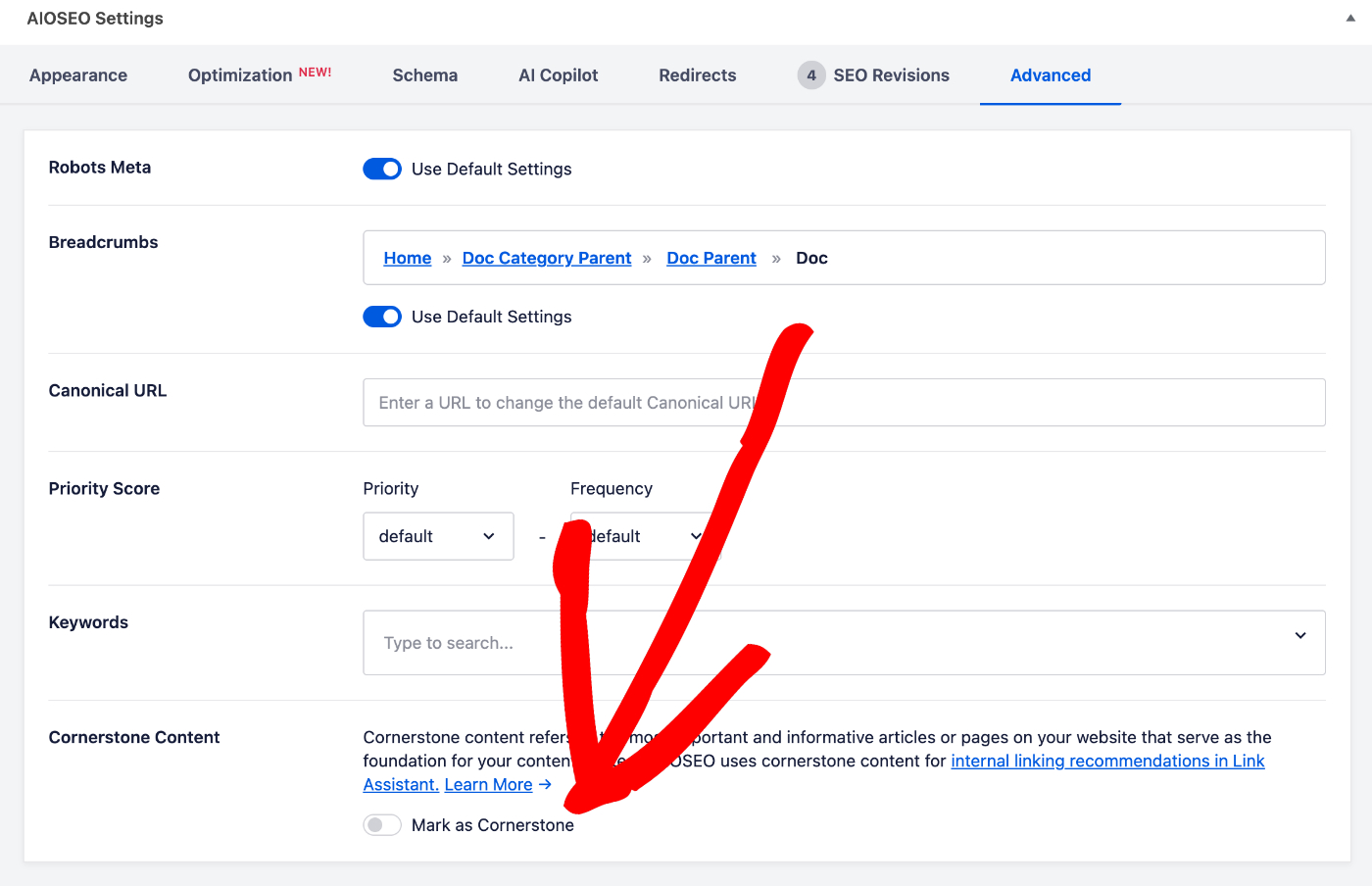Click the Learn More arrow icon

point(545,784)
